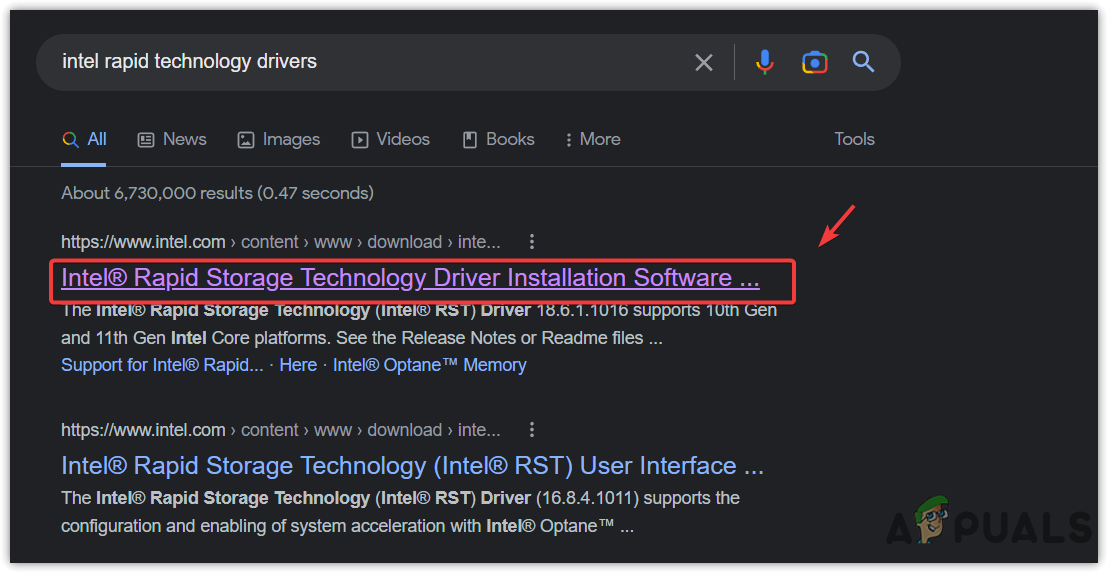Expand the More search categories menu
Viewport: 1108px width, 573px height.
point(592,140)
